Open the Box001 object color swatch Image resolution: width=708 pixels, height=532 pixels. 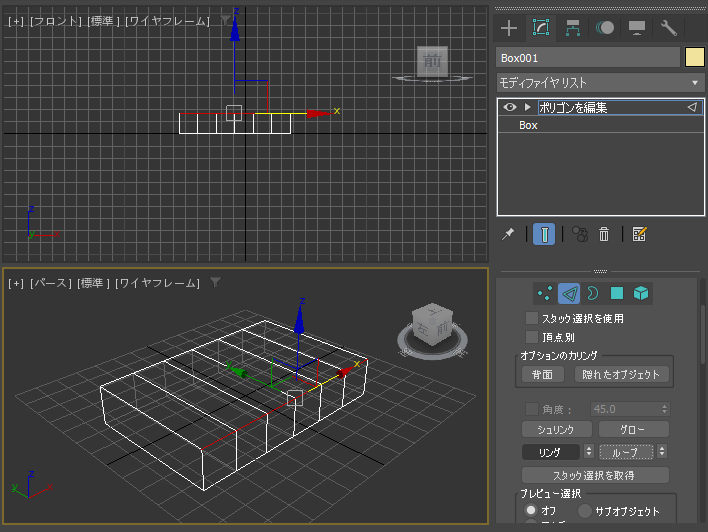tap(694, 57)
